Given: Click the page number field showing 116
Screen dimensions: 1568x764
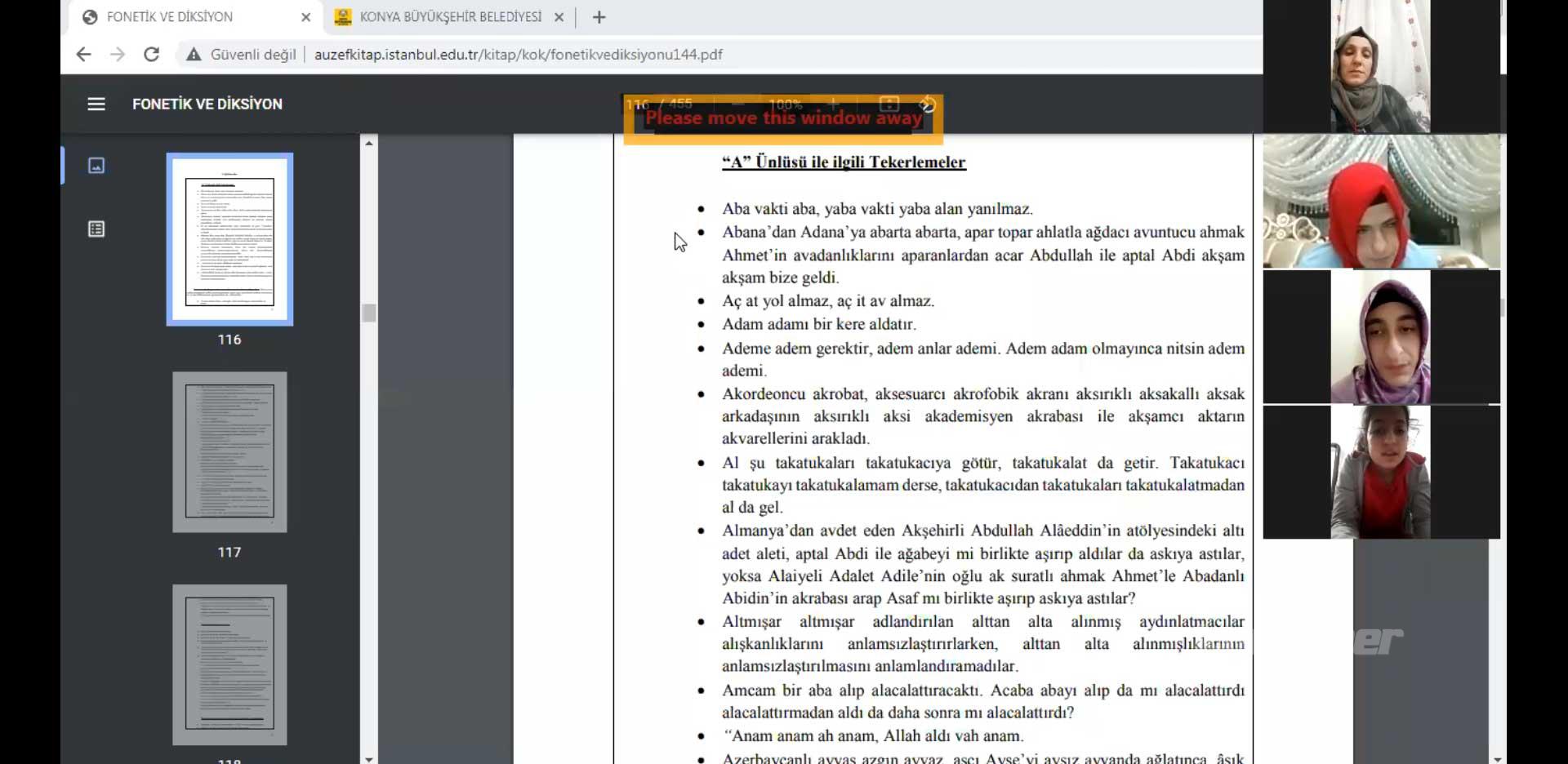Looking at the screenshot, I should (x=638, y=104).
